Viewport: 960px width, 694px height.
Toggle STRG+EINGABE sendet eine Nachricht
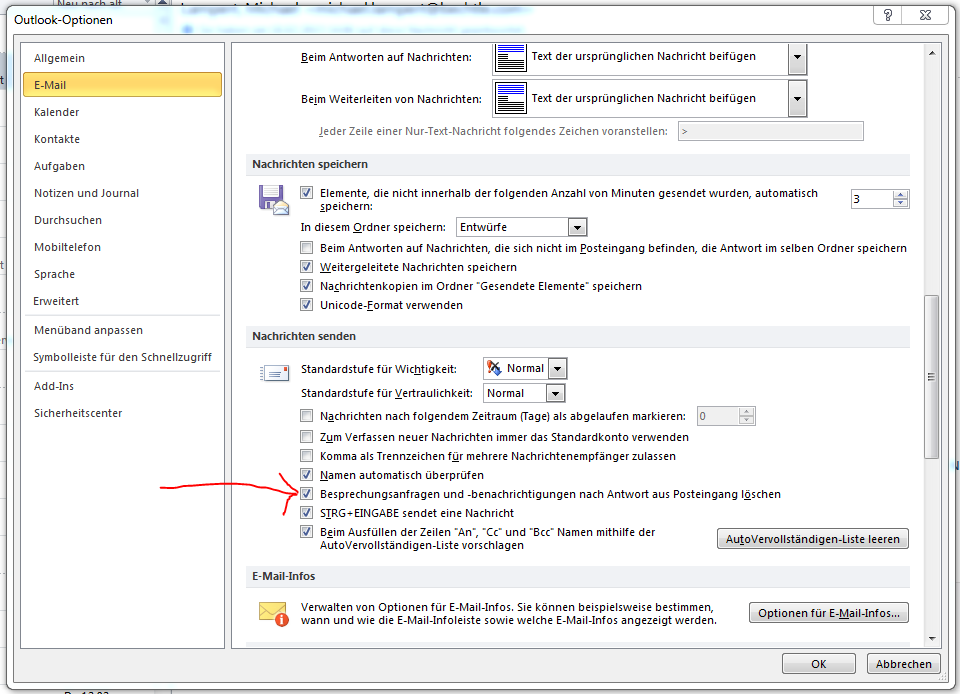[x=306, y=513]
